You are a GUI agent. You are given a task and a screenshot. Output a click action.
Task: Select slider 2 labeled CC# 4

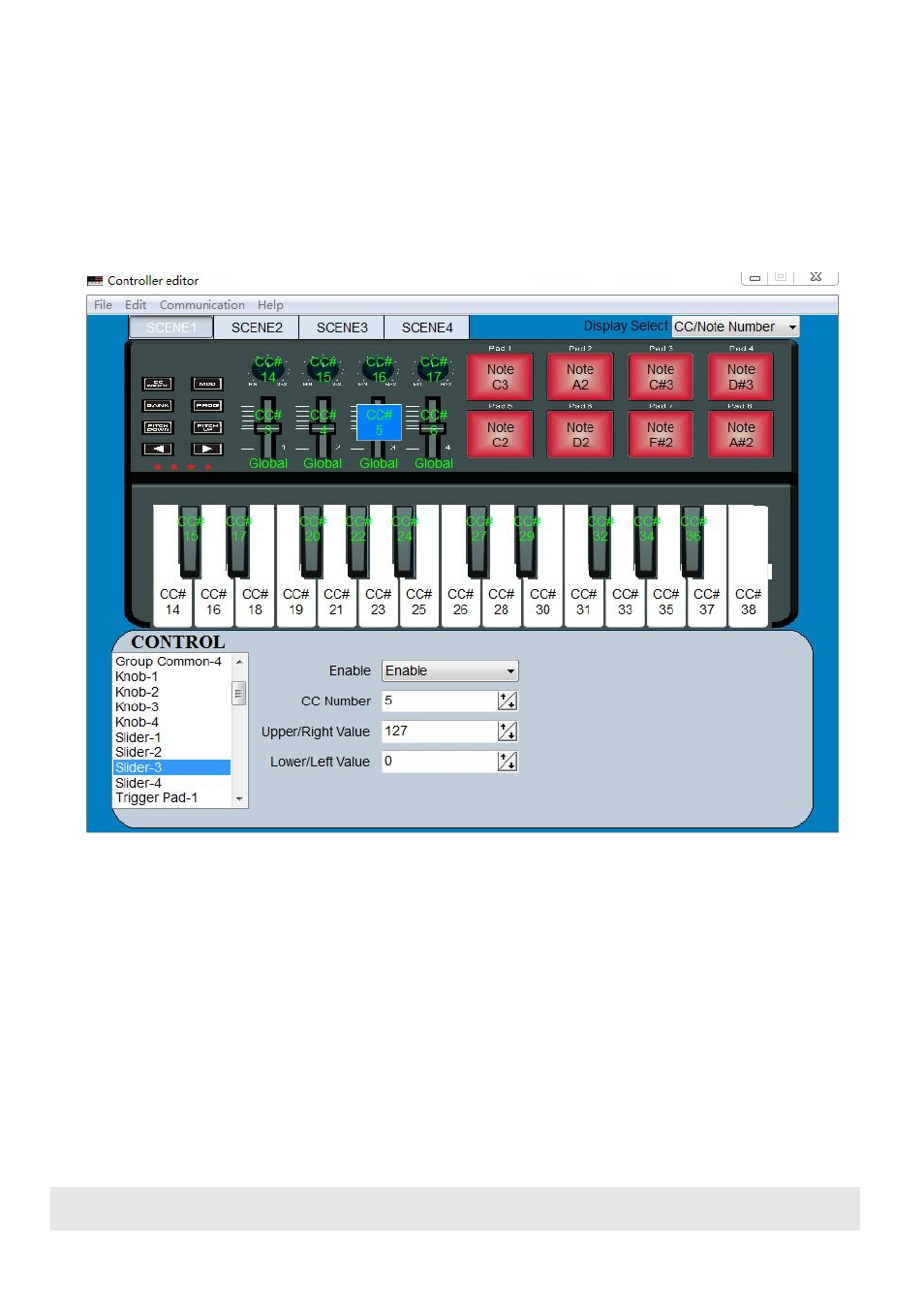(323, 426)
